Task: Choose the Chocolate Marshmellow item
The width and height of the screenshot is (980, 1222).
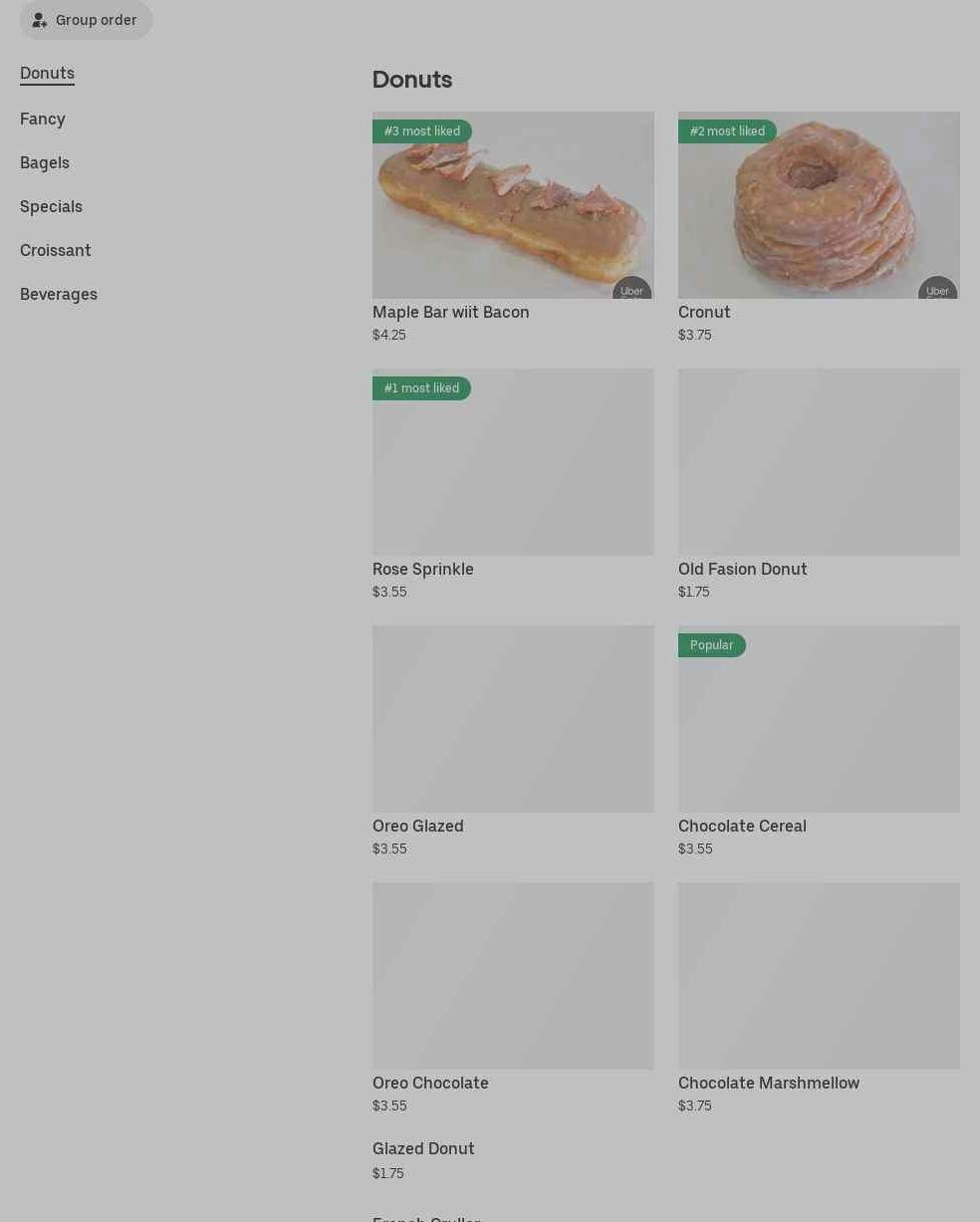Action: click(819, 1000)
